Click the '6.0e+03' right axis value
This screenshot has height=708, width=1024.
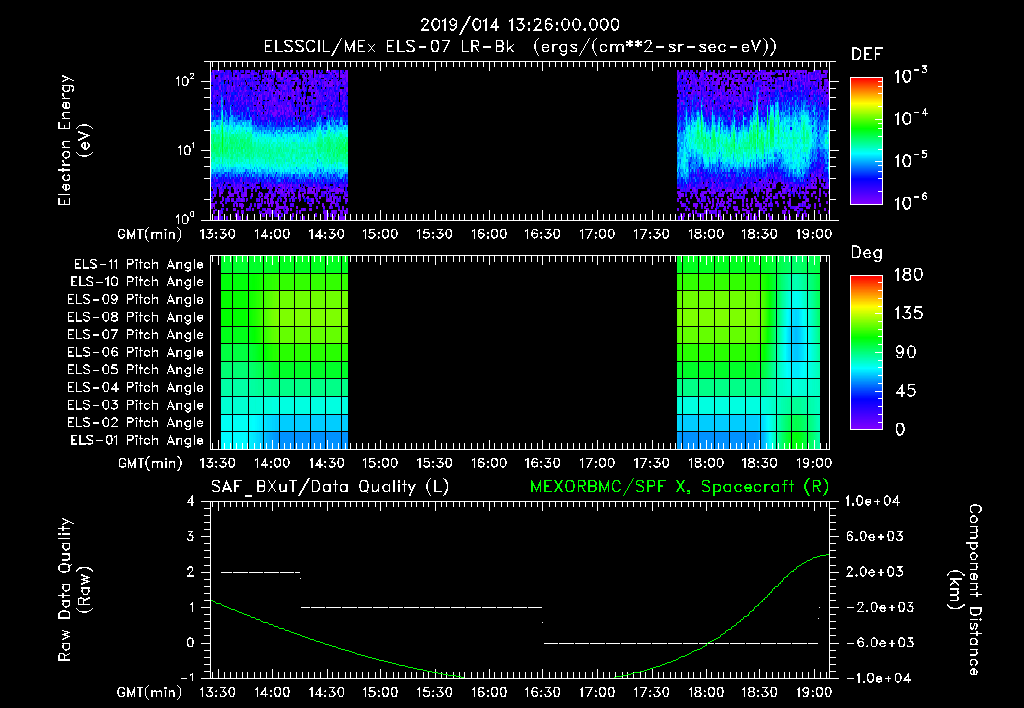click(x=875, y=536)
